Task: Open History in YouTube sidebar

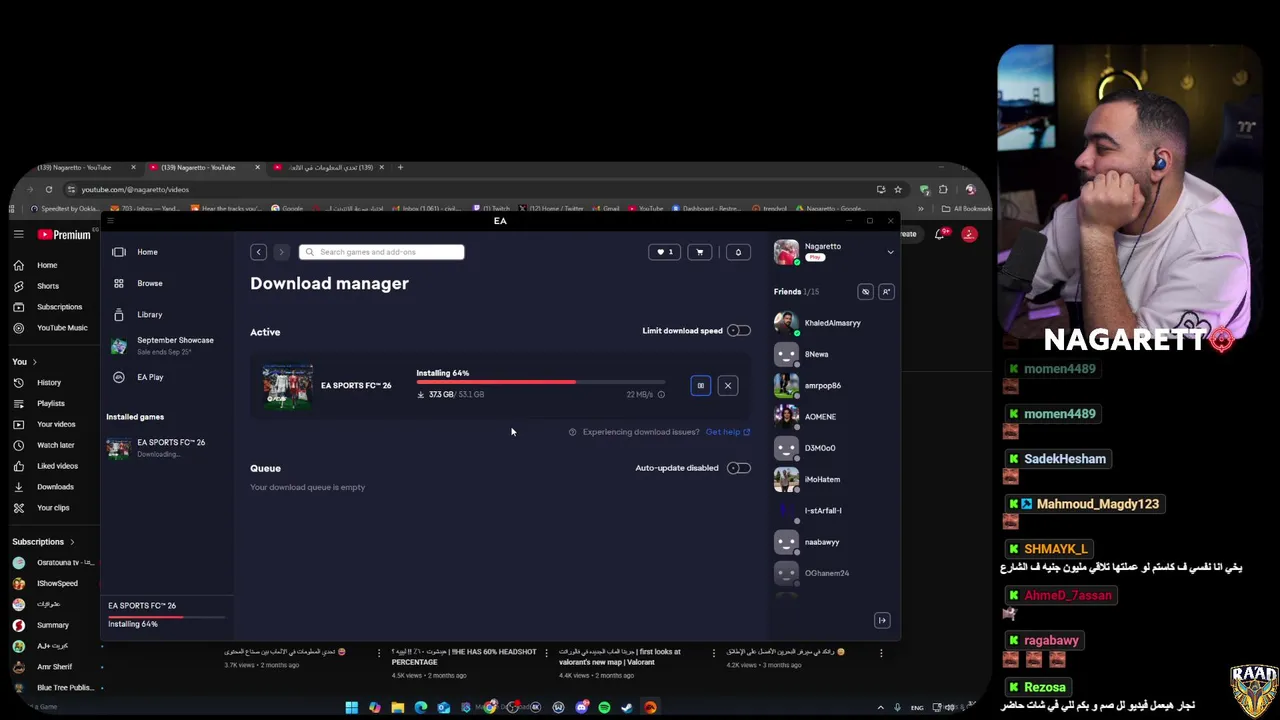Action: 49,383
